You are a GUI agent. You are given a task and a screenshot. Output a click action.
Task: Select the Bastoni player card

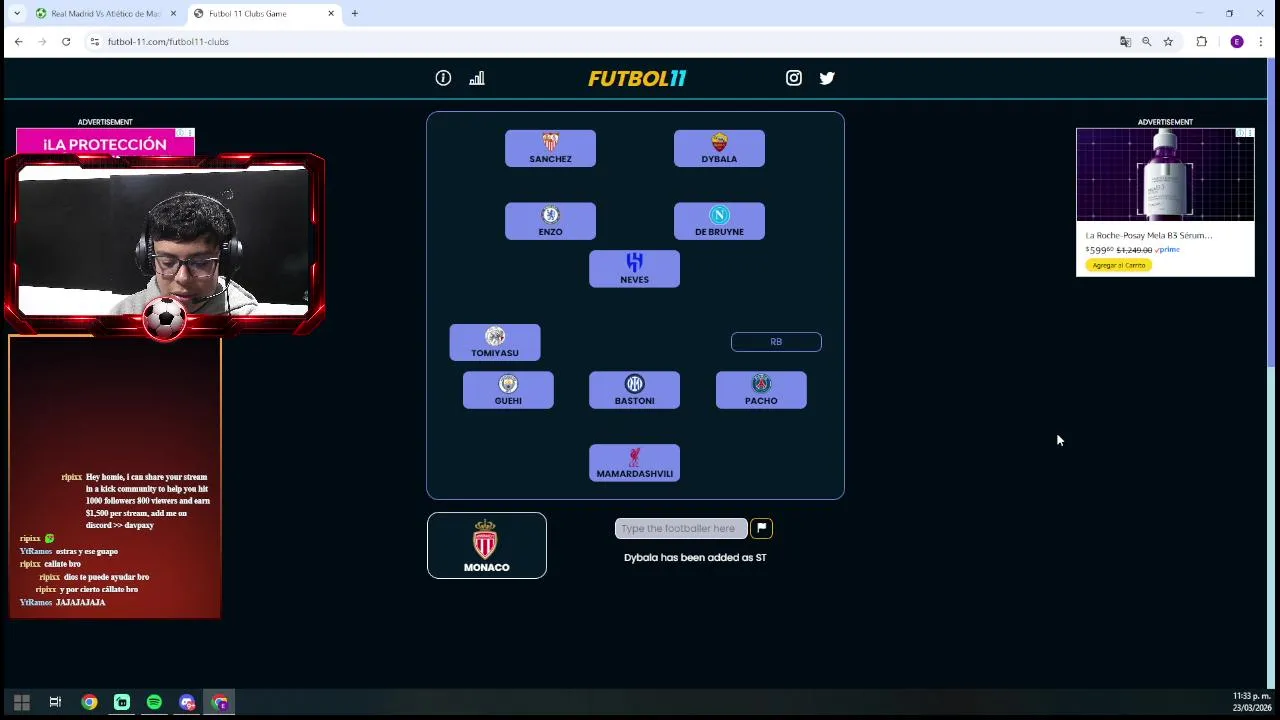pos(634,390)
